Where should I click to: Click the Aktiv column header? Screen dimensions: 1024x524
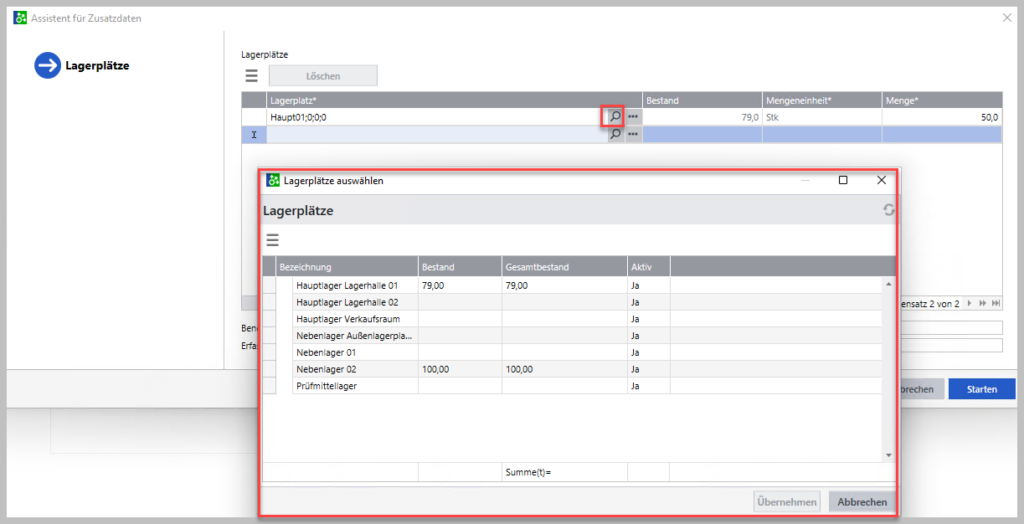[x=648, y=267]
